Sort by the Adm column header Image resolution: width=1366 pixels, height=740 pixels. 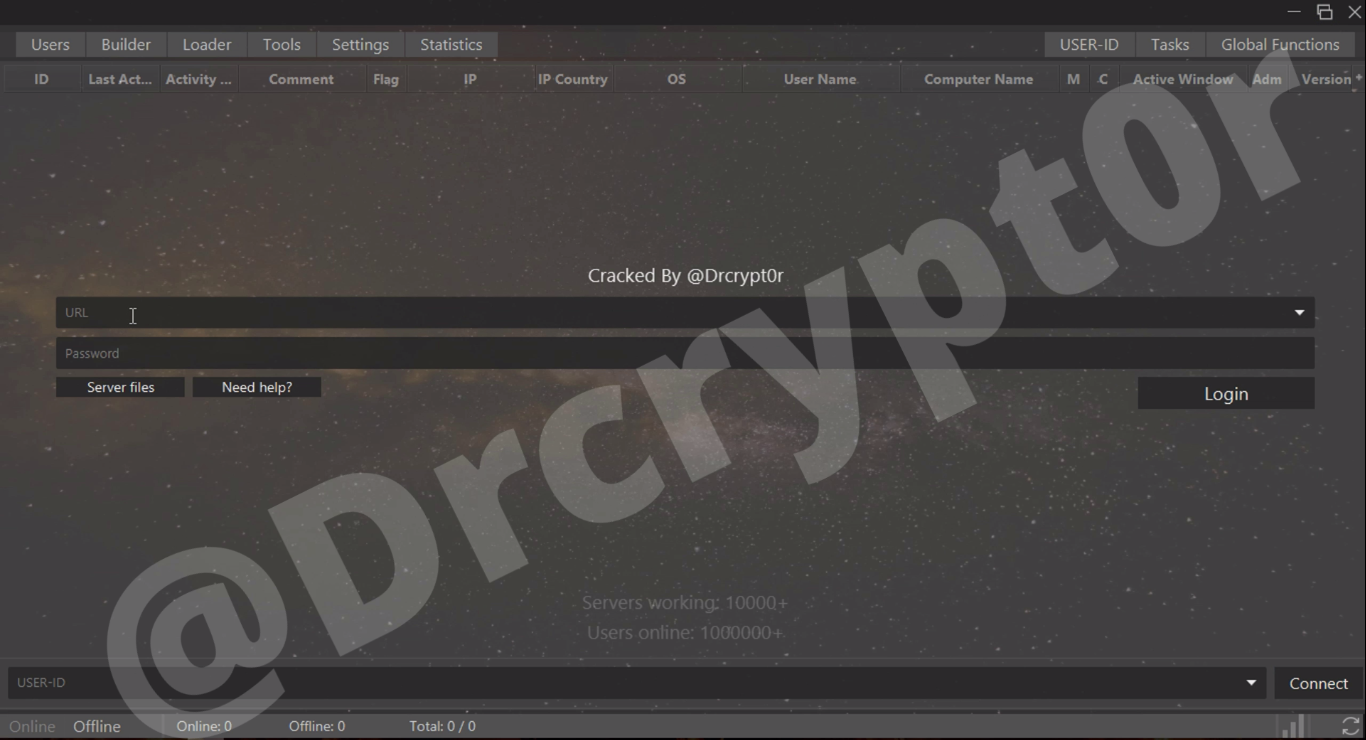coord(1267,79)
